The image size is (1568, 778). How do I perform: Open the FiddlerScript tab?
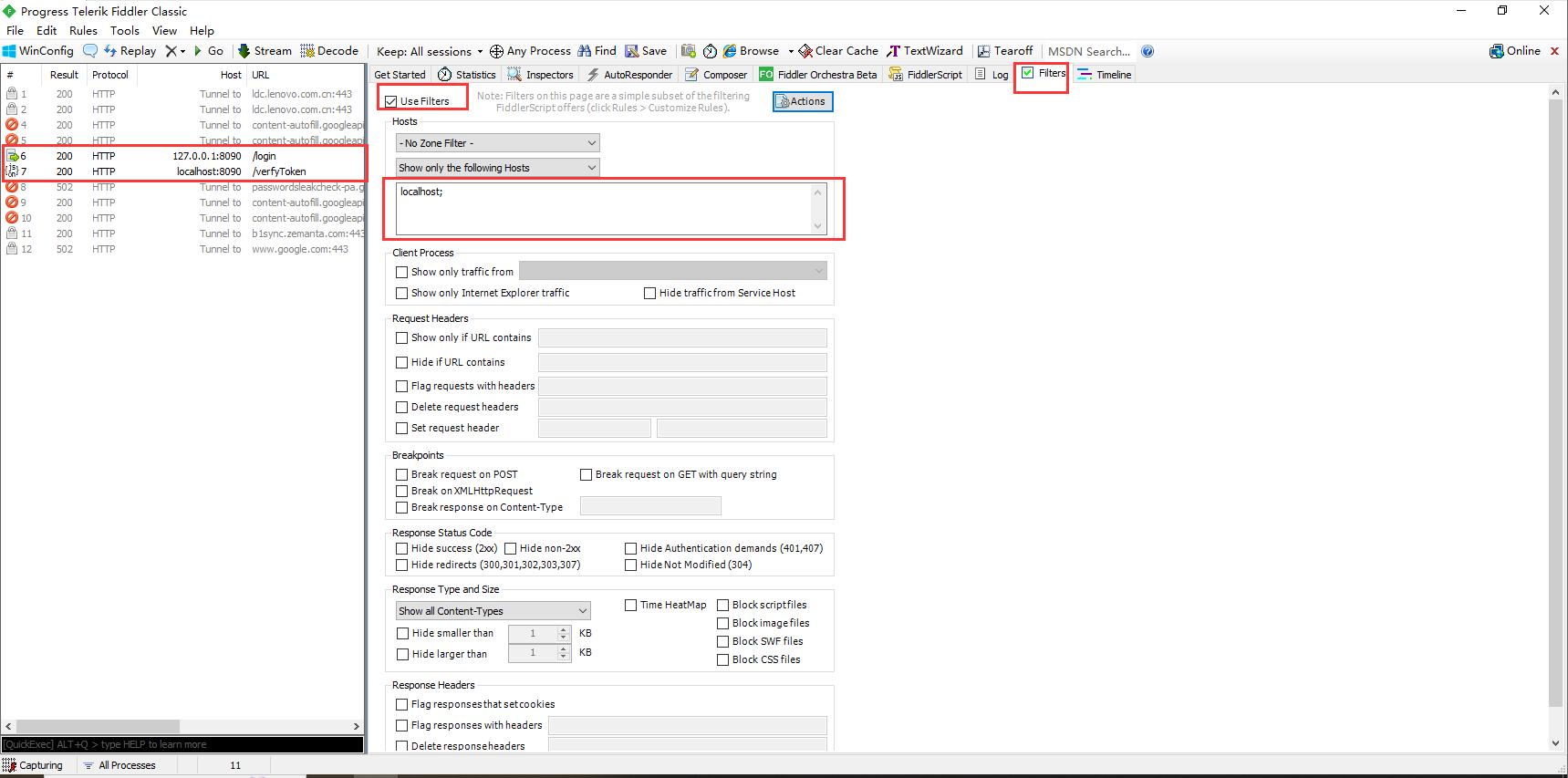(x=926, y=75)
